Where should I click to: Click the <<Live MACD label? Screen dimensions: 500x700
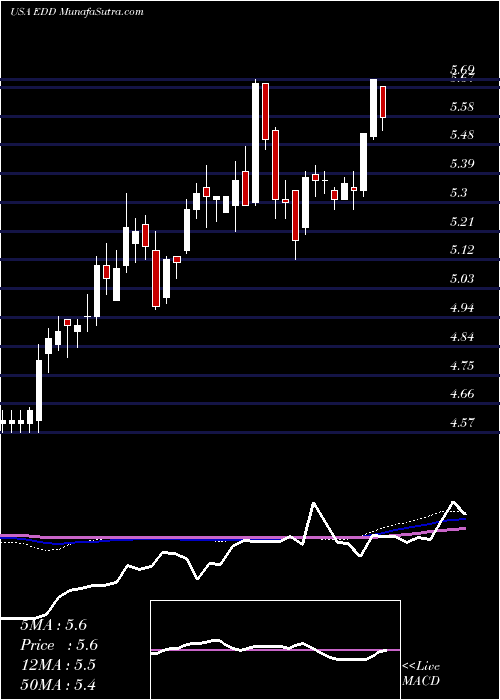[421, 674]
